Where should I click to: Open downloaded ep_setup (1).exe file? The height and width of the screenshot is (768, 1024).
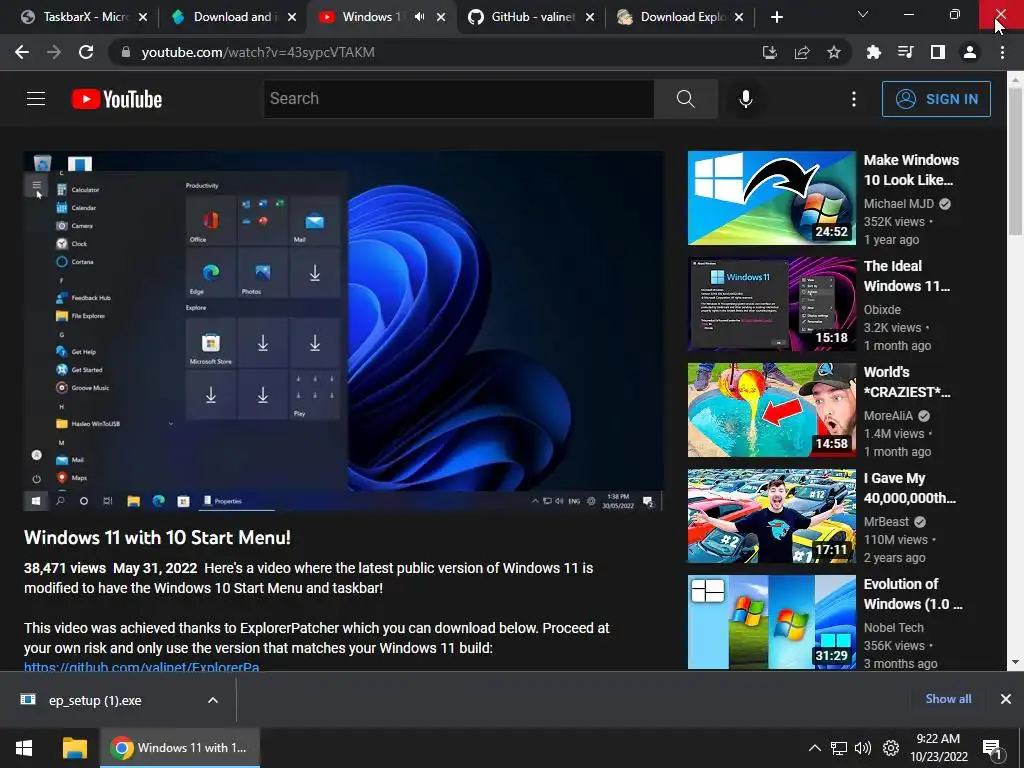95,700
